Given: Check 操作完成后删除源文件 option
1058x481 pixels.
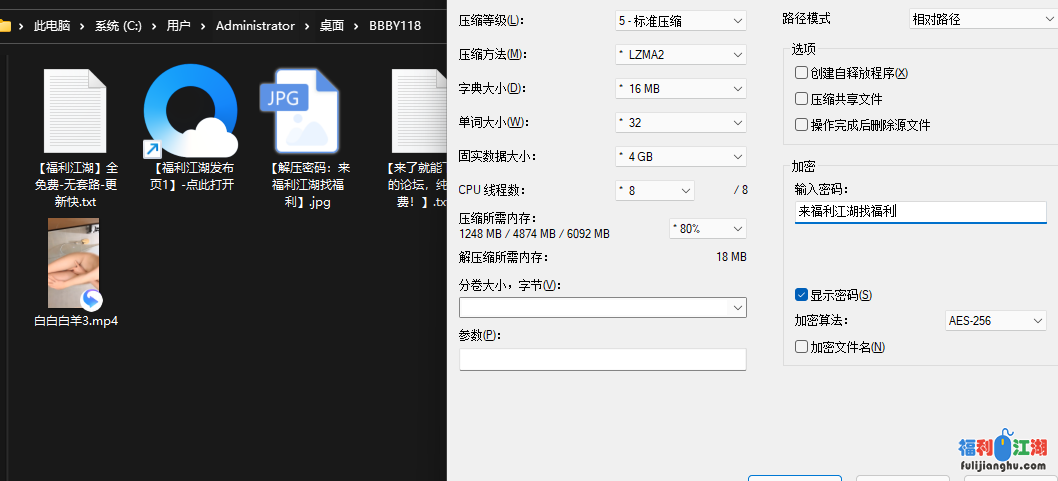Looking at the screenshot, I should click(801, 125).
